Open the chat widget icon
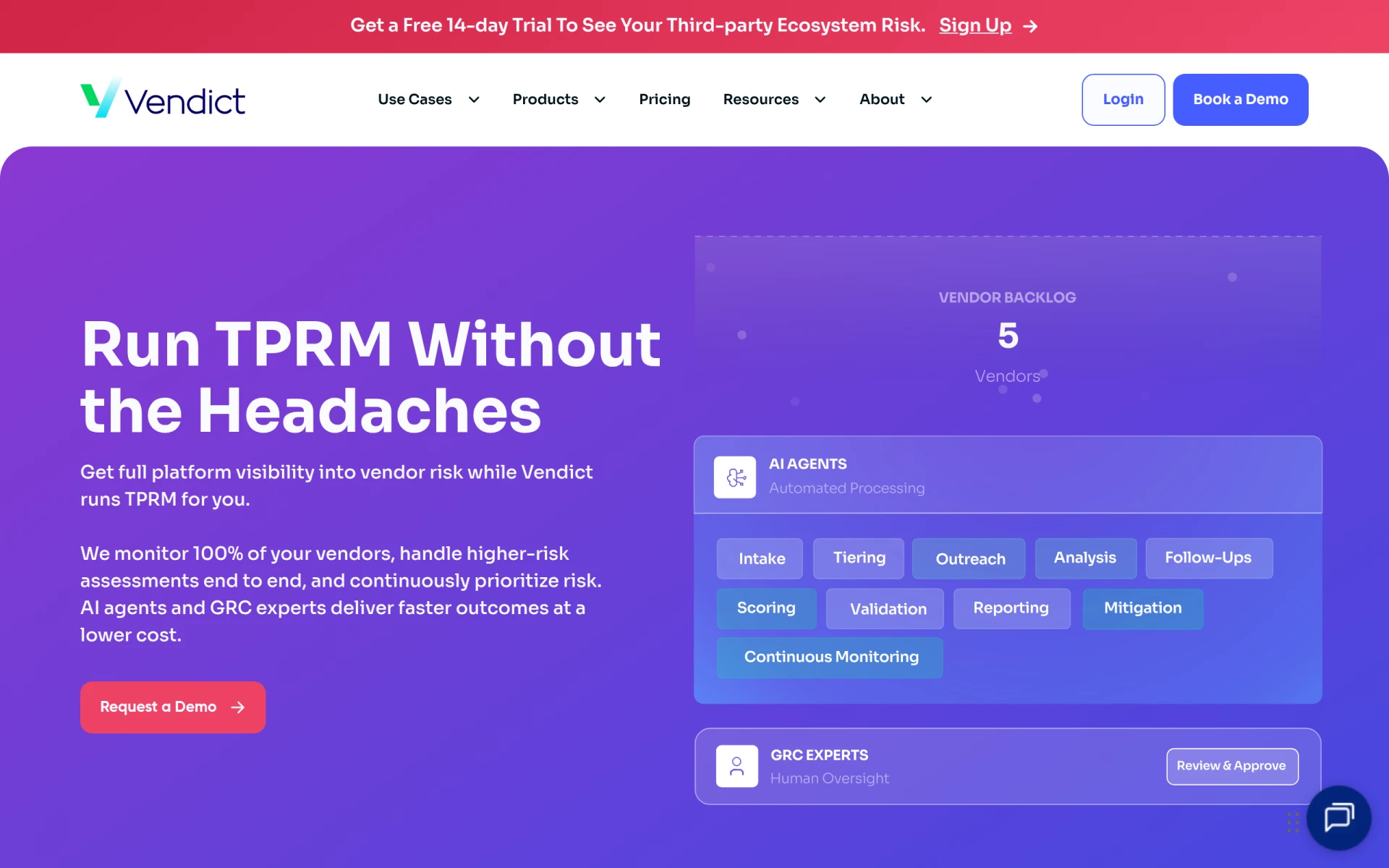The image size is (1389, 868). coord(1338,818)
